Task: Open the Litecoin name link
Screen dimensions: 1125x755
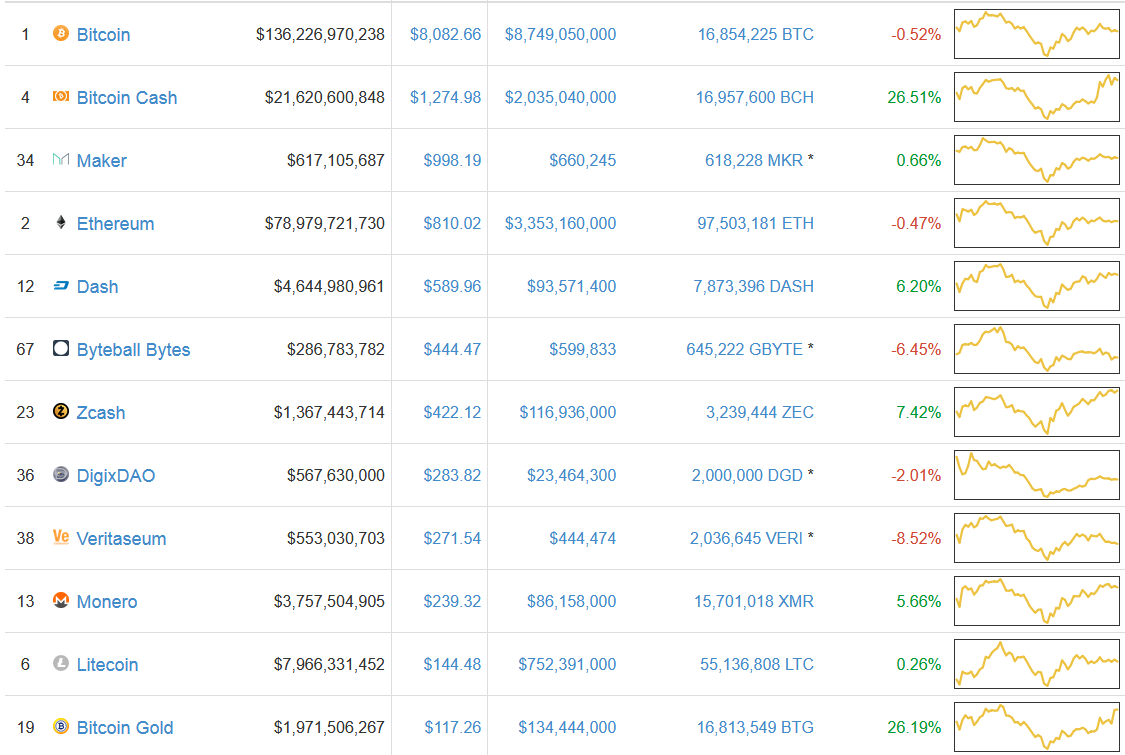Action: tap(108, 665)
